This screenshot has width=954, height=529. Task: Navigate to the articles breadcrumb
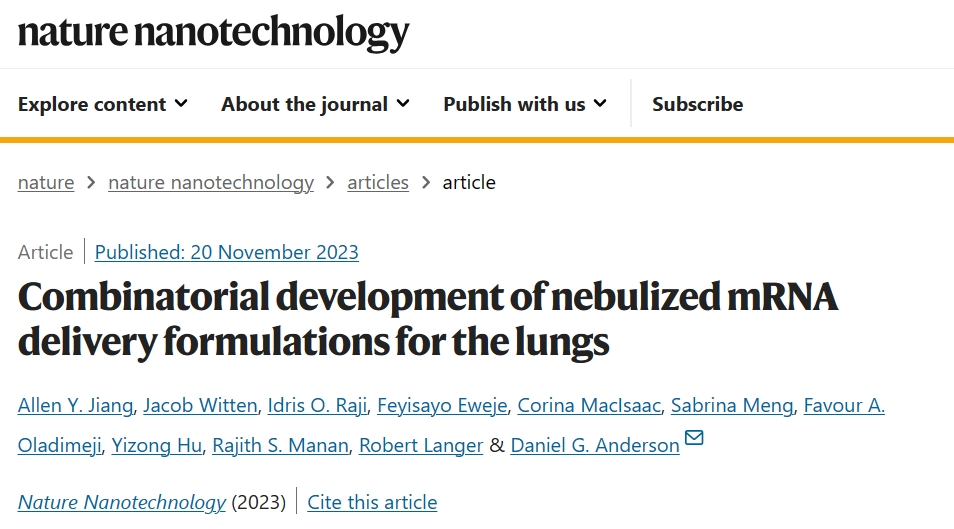tap(378, 182)
